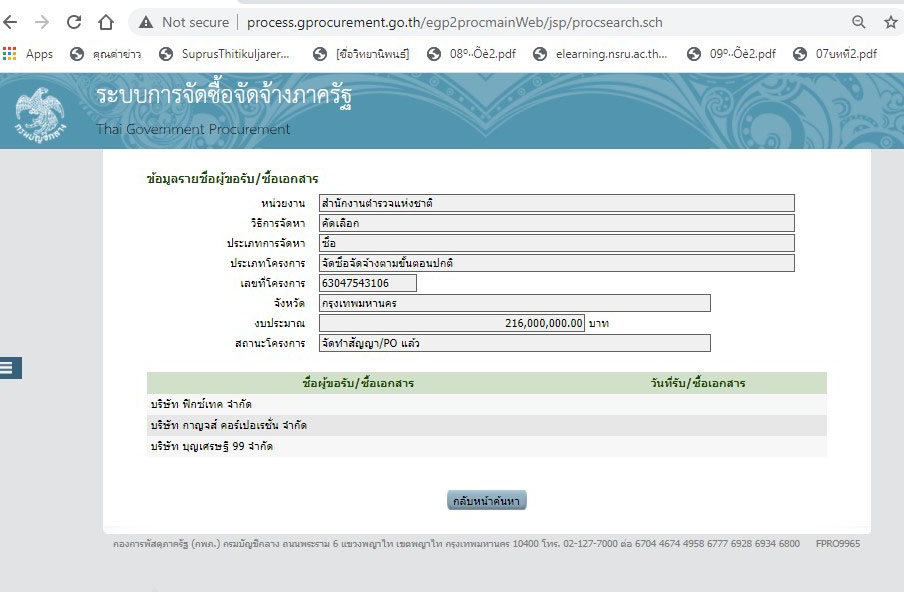Bookmark this page with the star icon
The width and height of the screenshot is (904, 592).
[x=890, y=22]
